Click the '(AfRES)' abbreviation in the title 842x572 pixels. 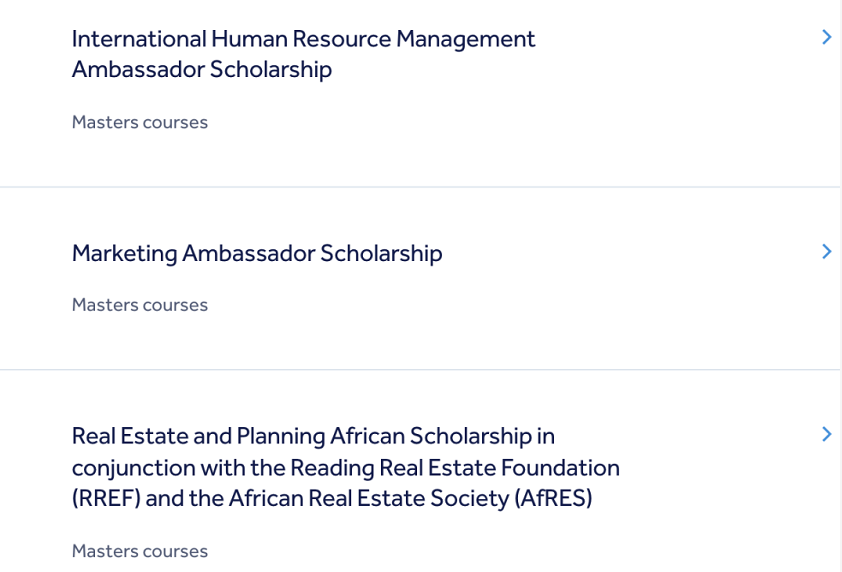click(553, 498)
